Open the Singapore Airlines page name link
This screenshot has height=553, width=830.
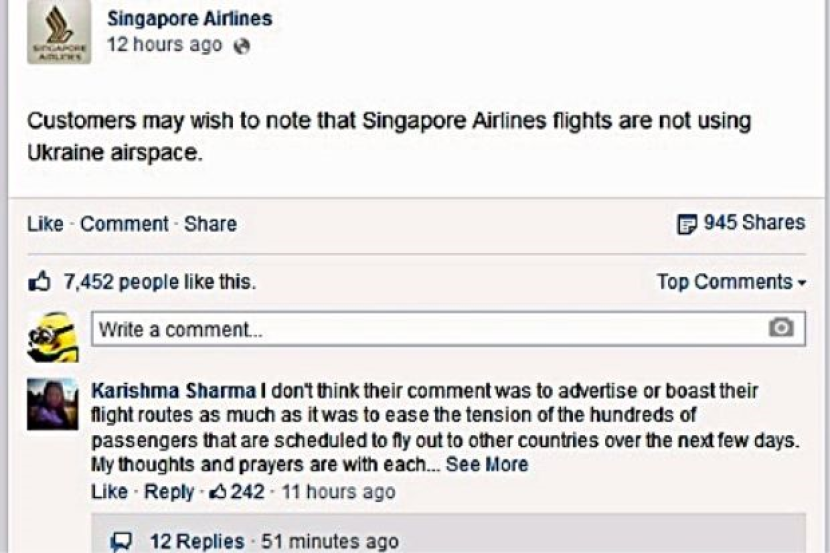pyautogui.click(x=189, y=19)
